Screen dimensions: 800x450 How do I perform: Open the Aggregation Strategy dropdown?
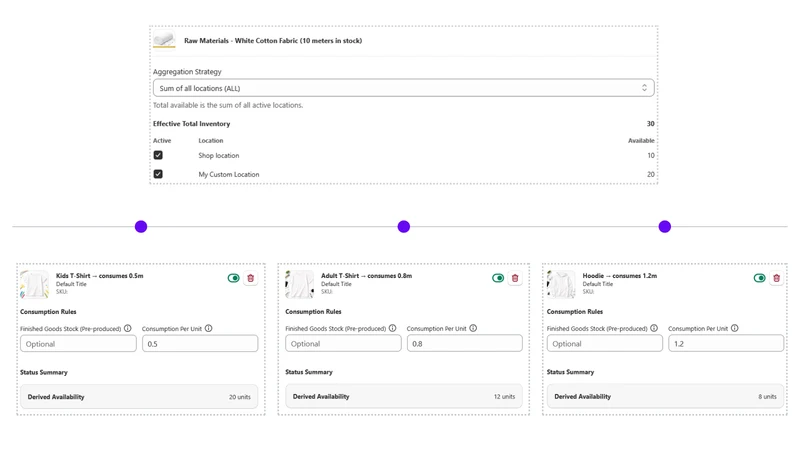(x=404, y=88)
